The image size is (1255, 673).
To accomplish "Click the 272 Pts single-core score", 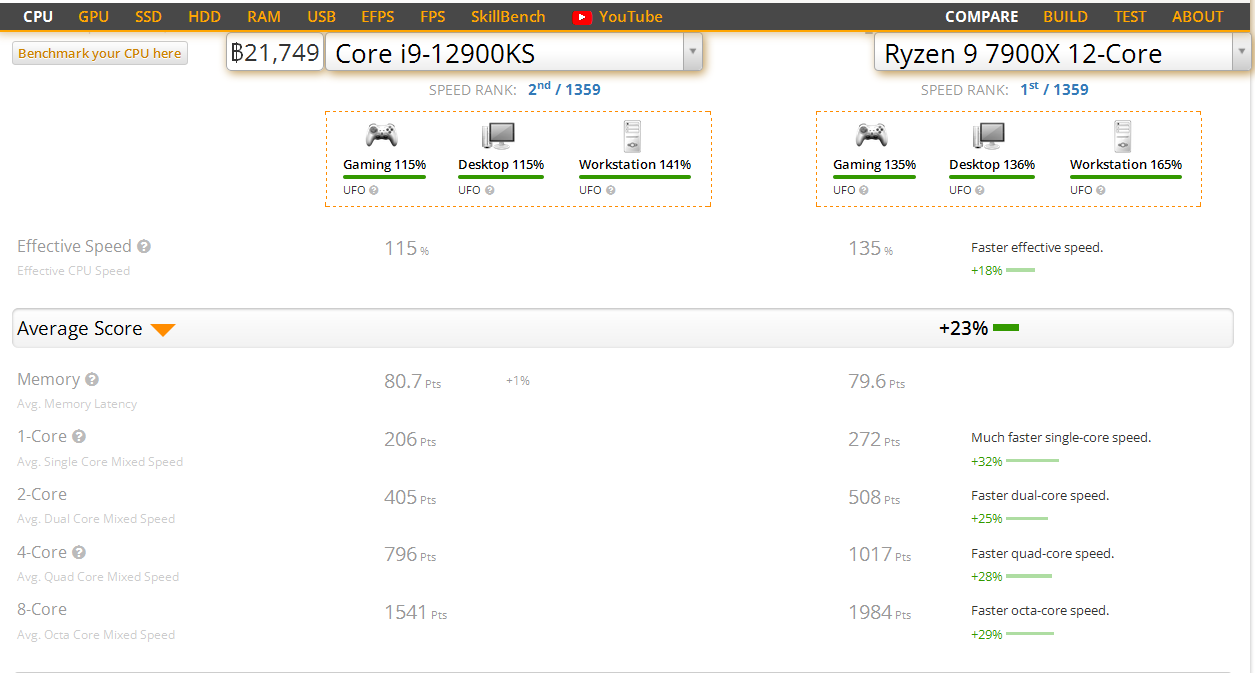I will pos(874,439).
